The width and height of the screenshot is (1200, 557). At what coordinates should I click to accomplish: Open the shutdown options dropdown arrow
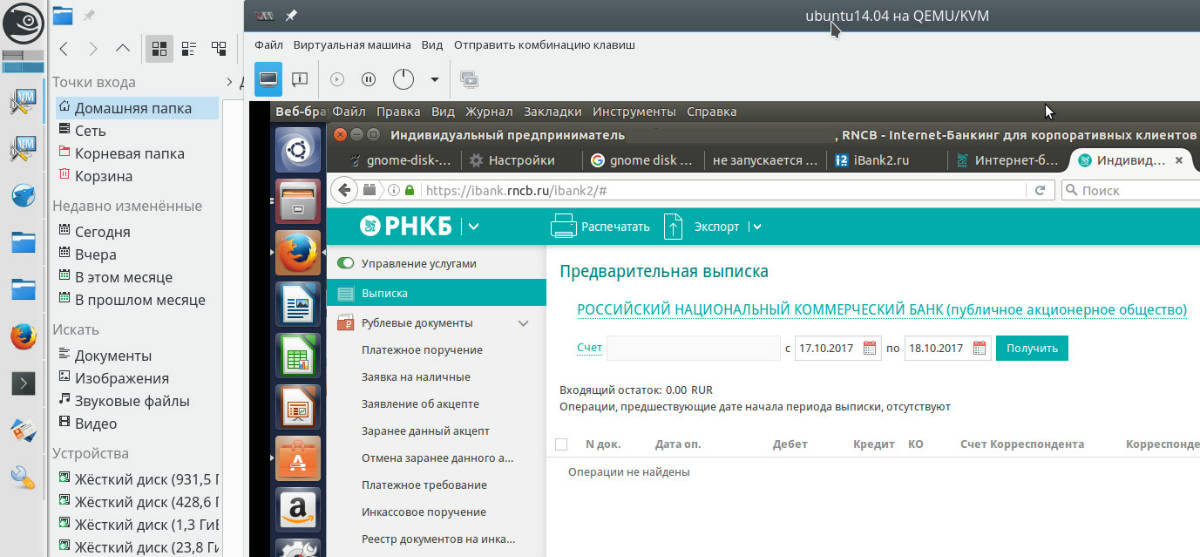click(434, 79)
